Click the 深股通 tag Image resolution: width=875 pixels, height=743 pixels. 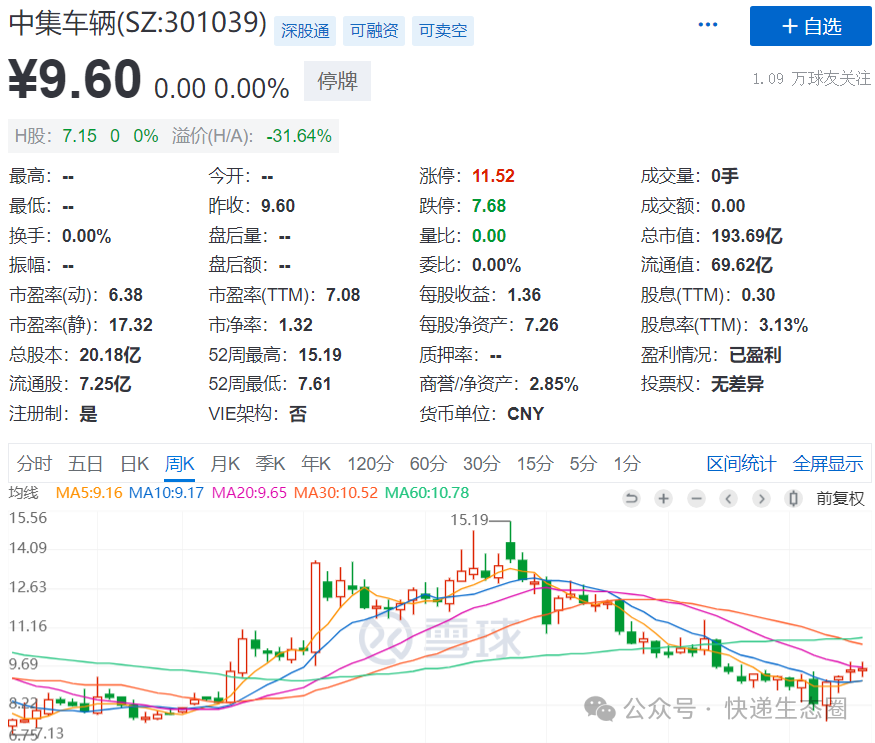[305, 31]
